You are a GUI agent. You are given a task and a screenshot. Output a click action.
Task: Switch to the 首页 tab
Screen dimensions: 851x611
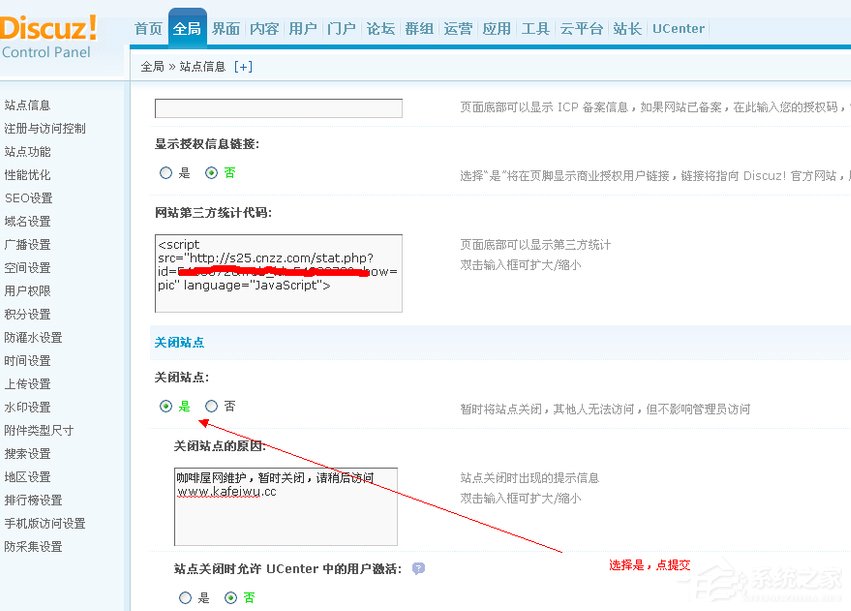(147, 29)
